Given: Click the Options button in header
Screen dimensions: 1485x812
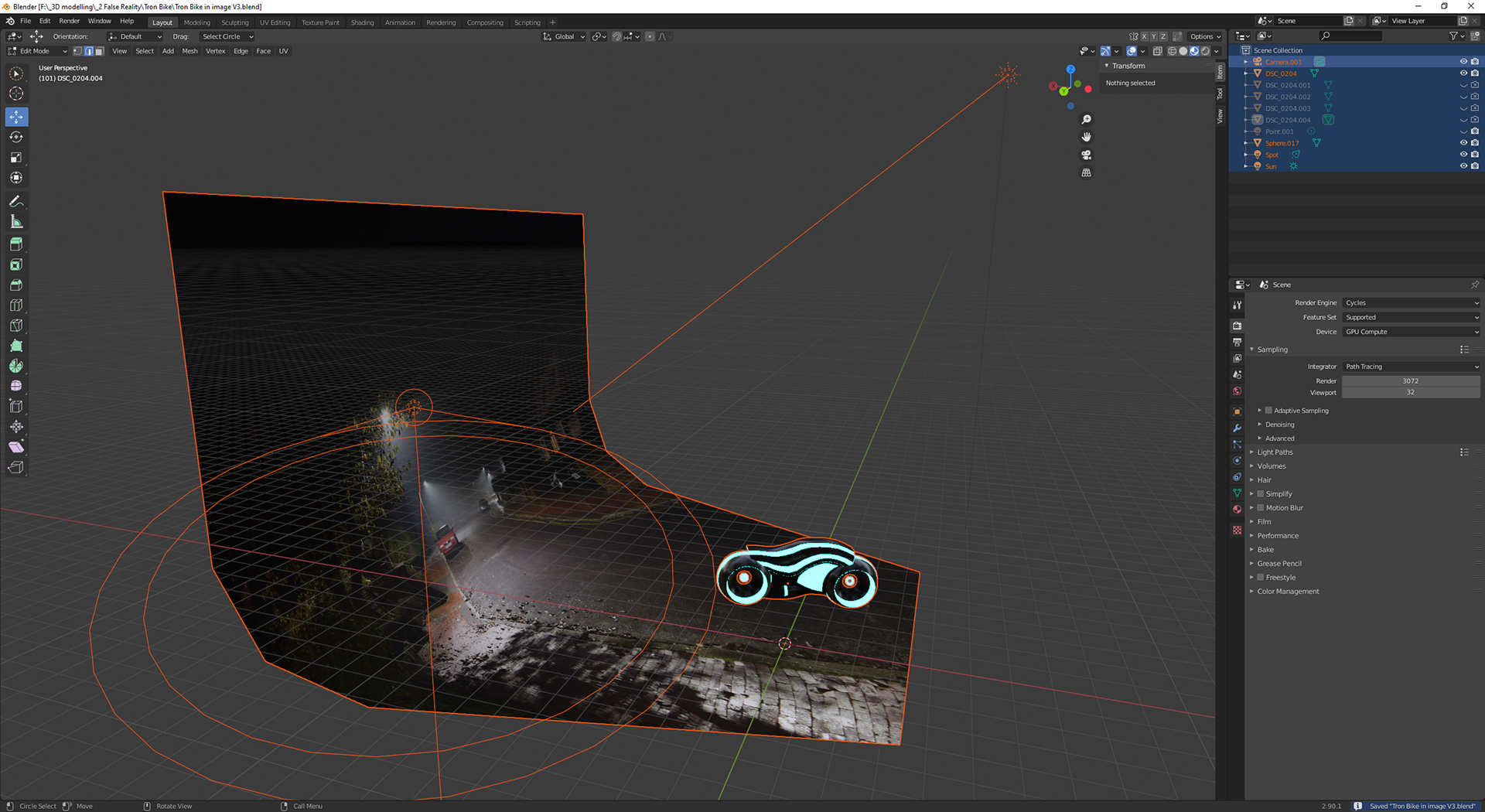Looking at the screenshot, I should click(1205, 36).
